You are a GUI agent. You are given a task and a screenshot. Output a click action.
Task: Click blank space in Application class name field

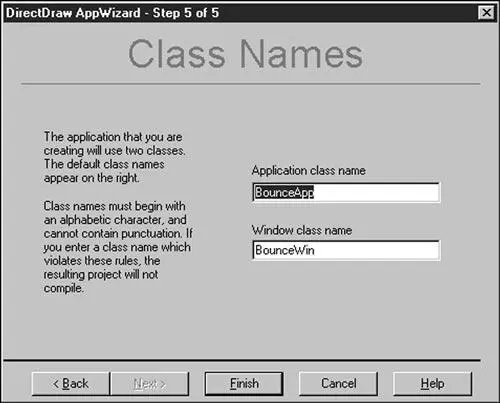pos(377,192)
